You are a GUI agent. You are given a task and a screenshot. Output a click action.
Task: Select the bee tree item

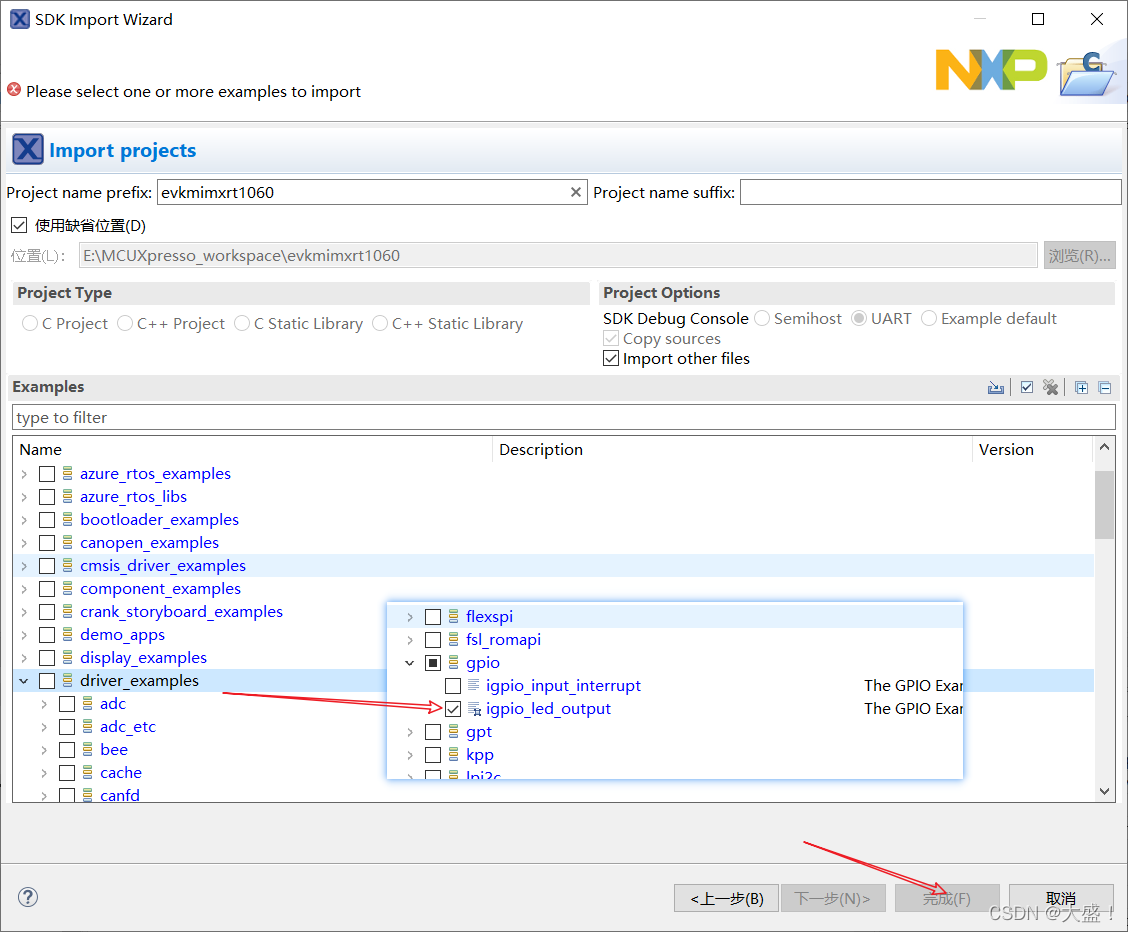114,749
